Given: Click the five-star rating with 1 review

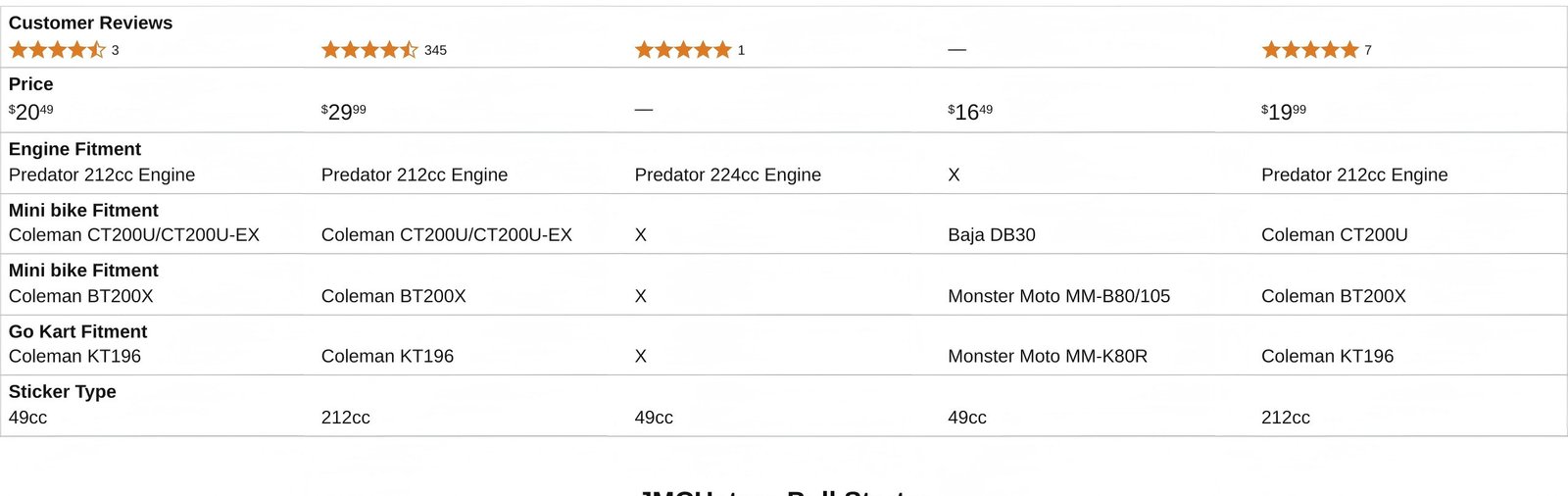Looking at the screenshot, I should coord(683,50).
